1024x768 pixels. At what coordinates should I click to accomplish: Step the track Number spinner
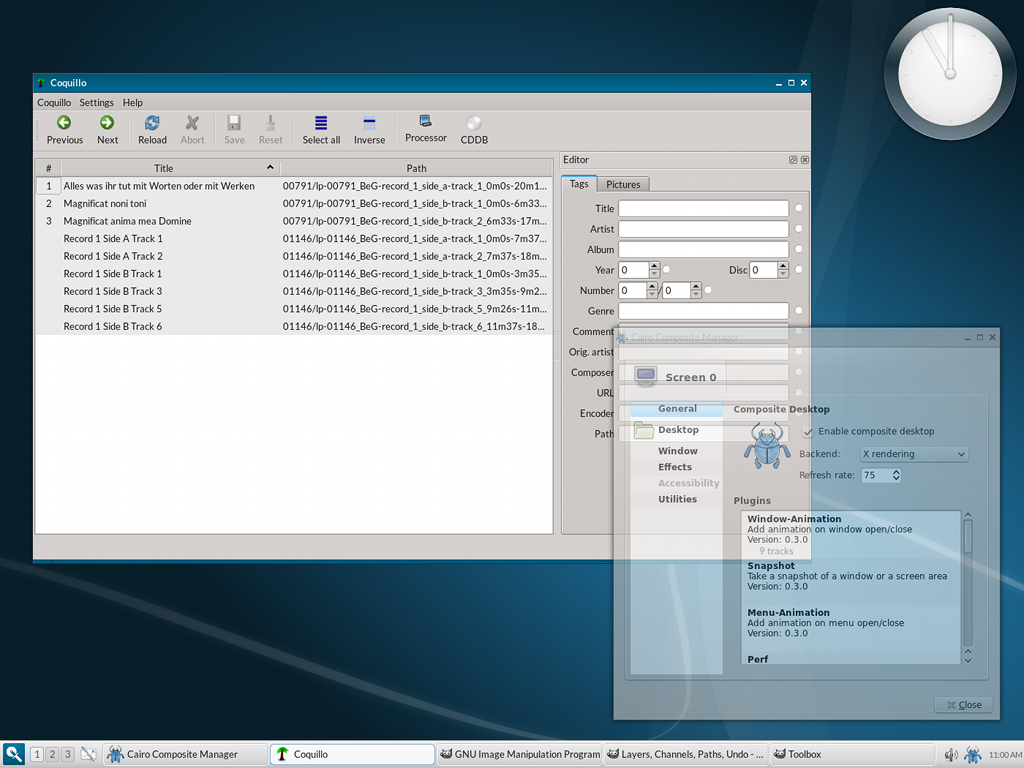(x=652, y=290)
